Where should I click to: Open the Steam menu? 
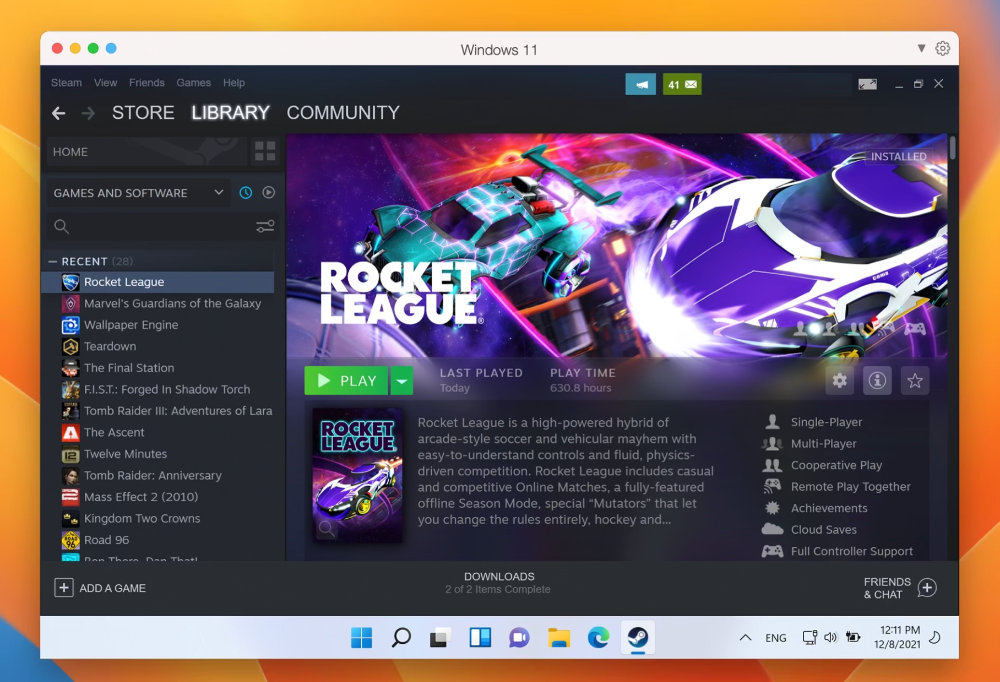[x=66, y=83]
